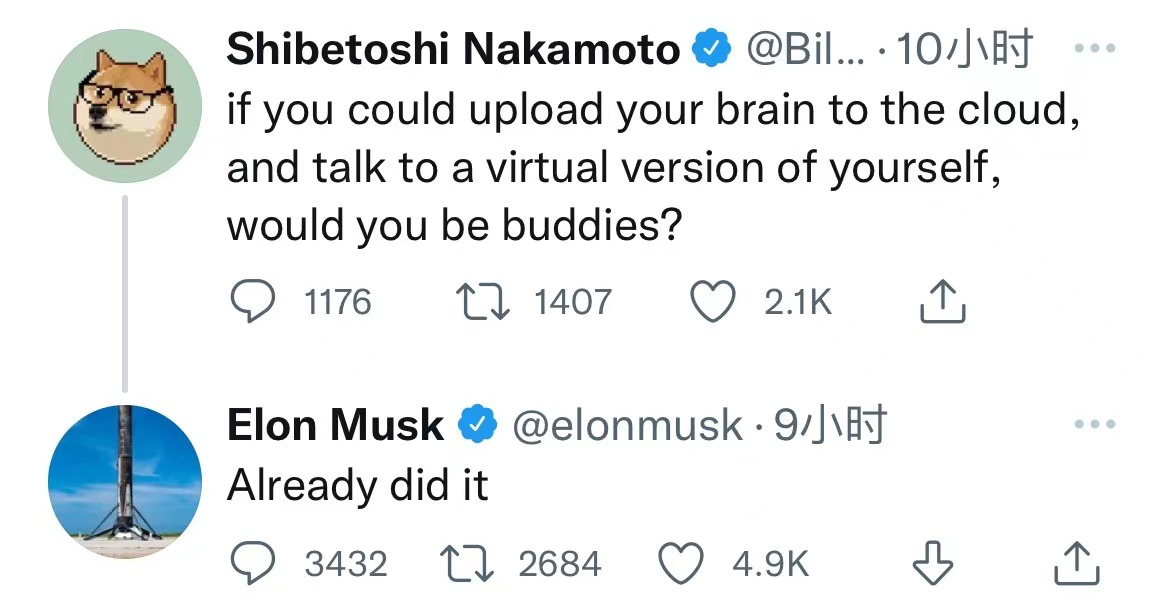Open the "Already did it" reply text
The height and width of the screenshot is (614, 1170).
[x=357, y=486]
